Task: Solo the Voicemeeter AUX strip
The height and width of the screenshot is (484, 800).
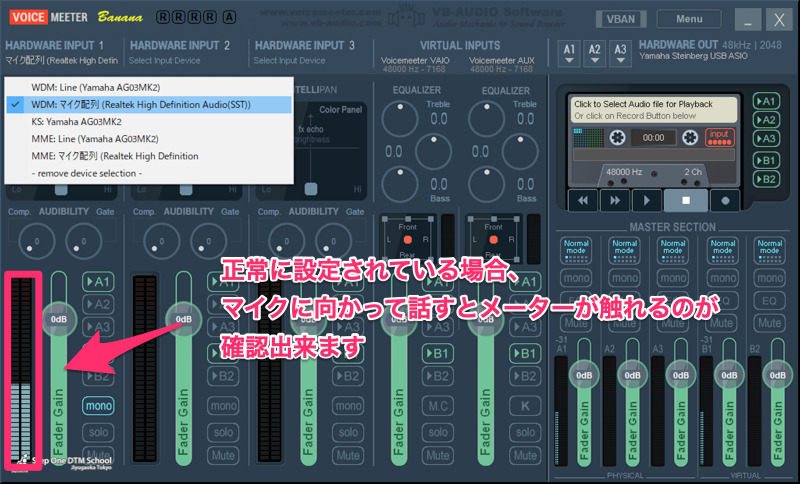Action: pyautogui.click(x=525, y=432)
